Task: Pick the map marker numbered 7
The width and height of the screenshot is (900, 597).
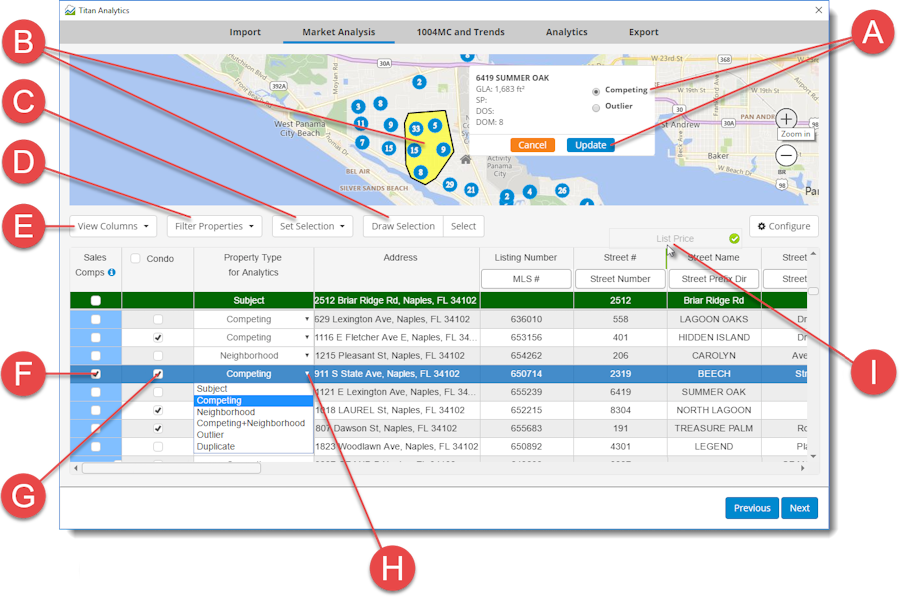Action: [362, 142]
